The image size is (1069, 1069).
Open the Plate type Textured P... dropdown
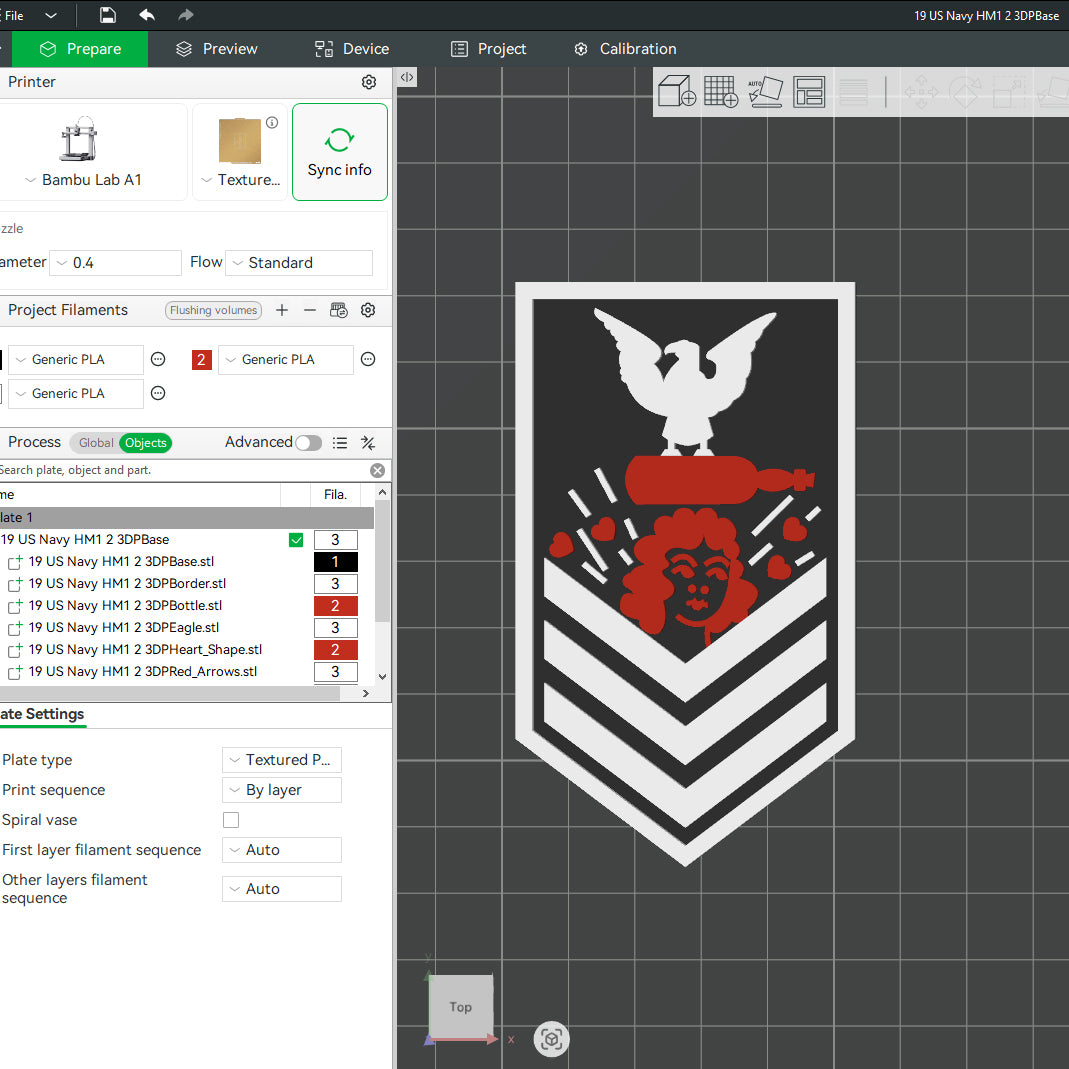point(282,760)
